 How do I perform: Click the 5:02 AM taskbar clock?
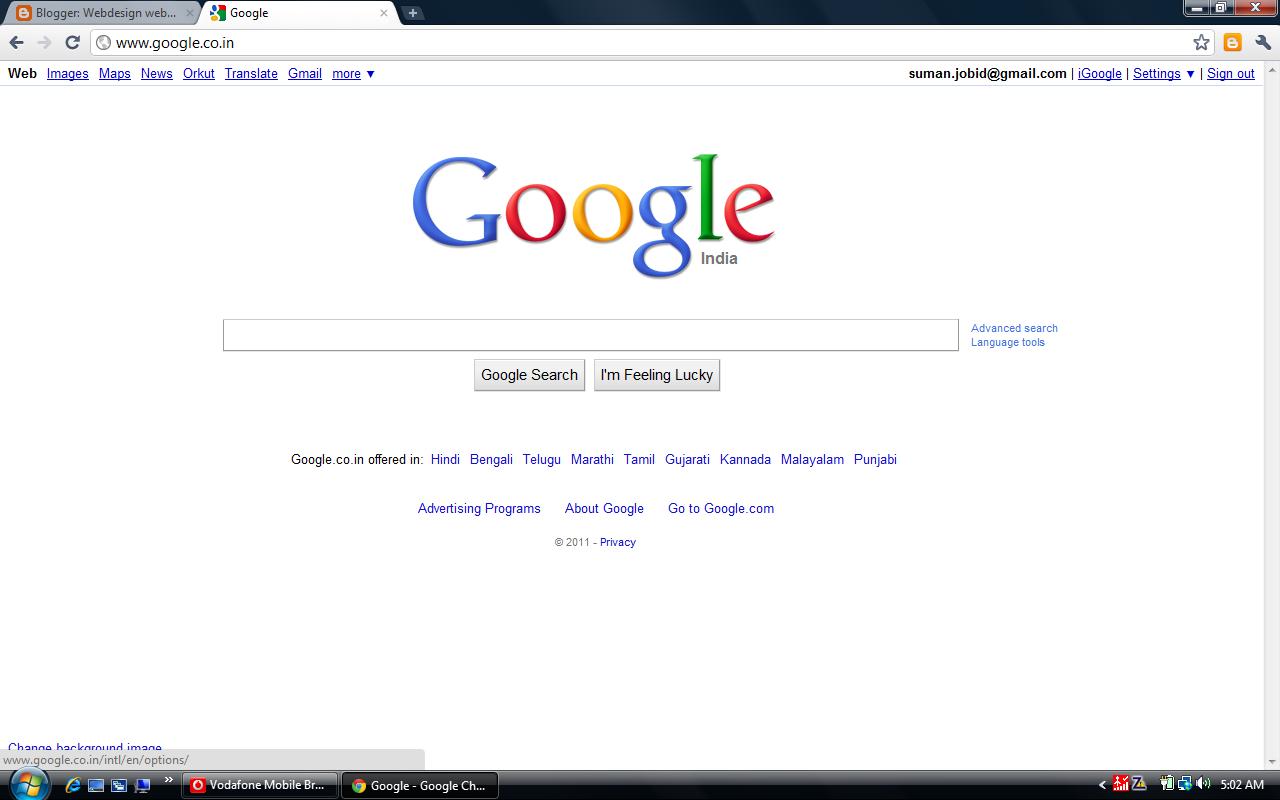click(1242, 785)
